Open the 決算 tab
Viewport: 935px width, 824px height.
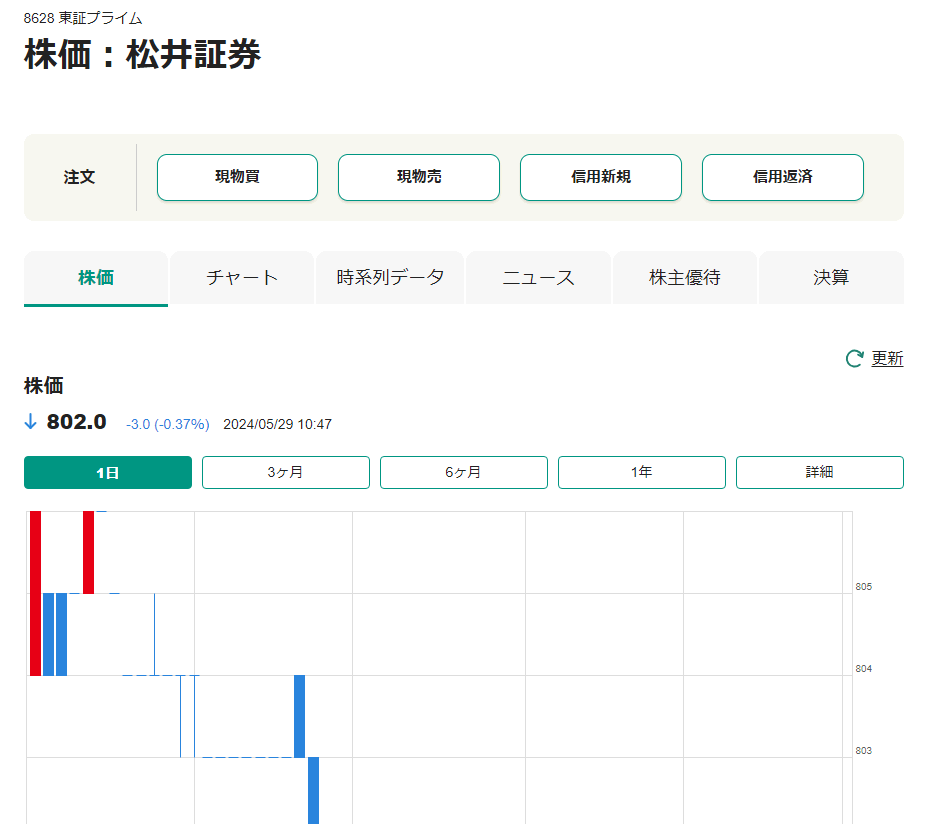pos(831,278)
